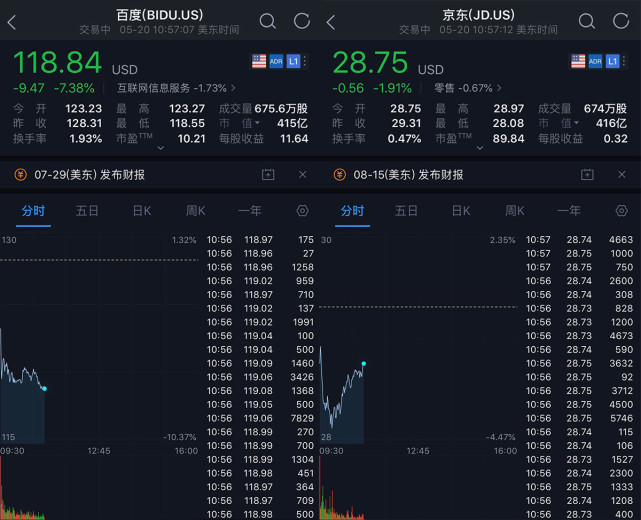Dismiss Baidu 07-29 earnings notice

[303, 175]
